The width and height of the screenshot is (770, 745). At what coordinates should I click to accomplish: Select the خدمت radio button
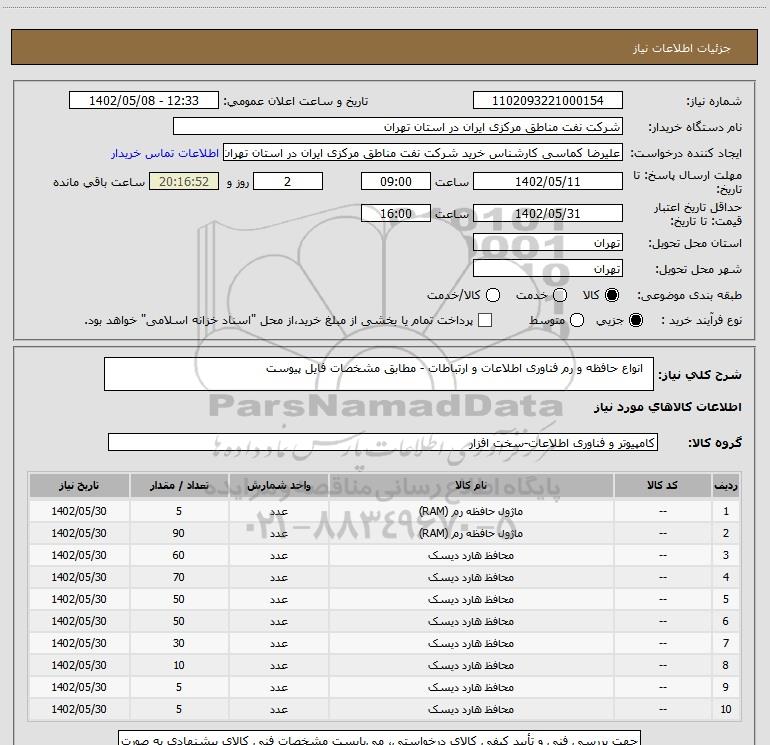pyautogui.click(x=560, y=295)
